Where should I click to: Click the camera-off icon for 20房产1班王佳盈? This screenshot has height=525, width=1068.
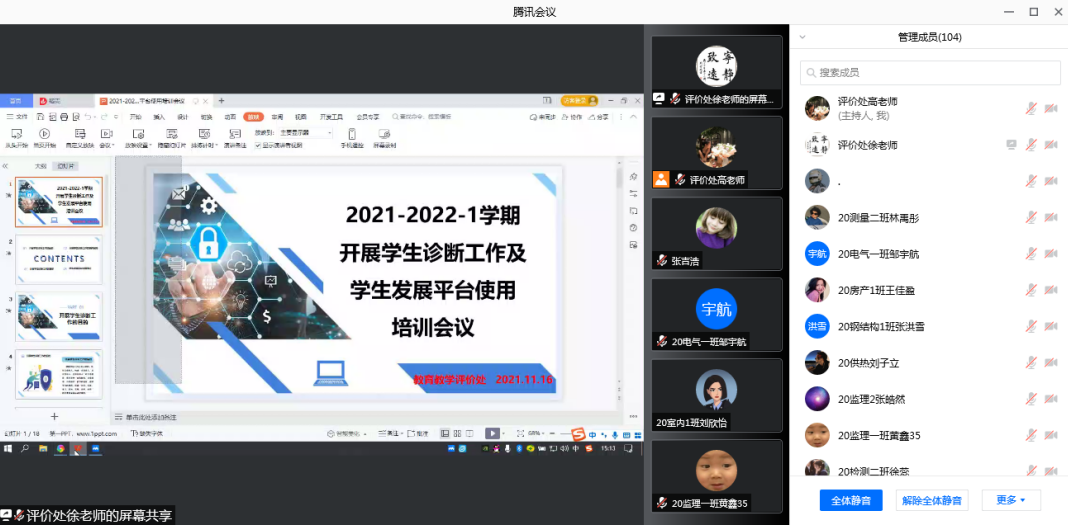tap(1051, 290)
